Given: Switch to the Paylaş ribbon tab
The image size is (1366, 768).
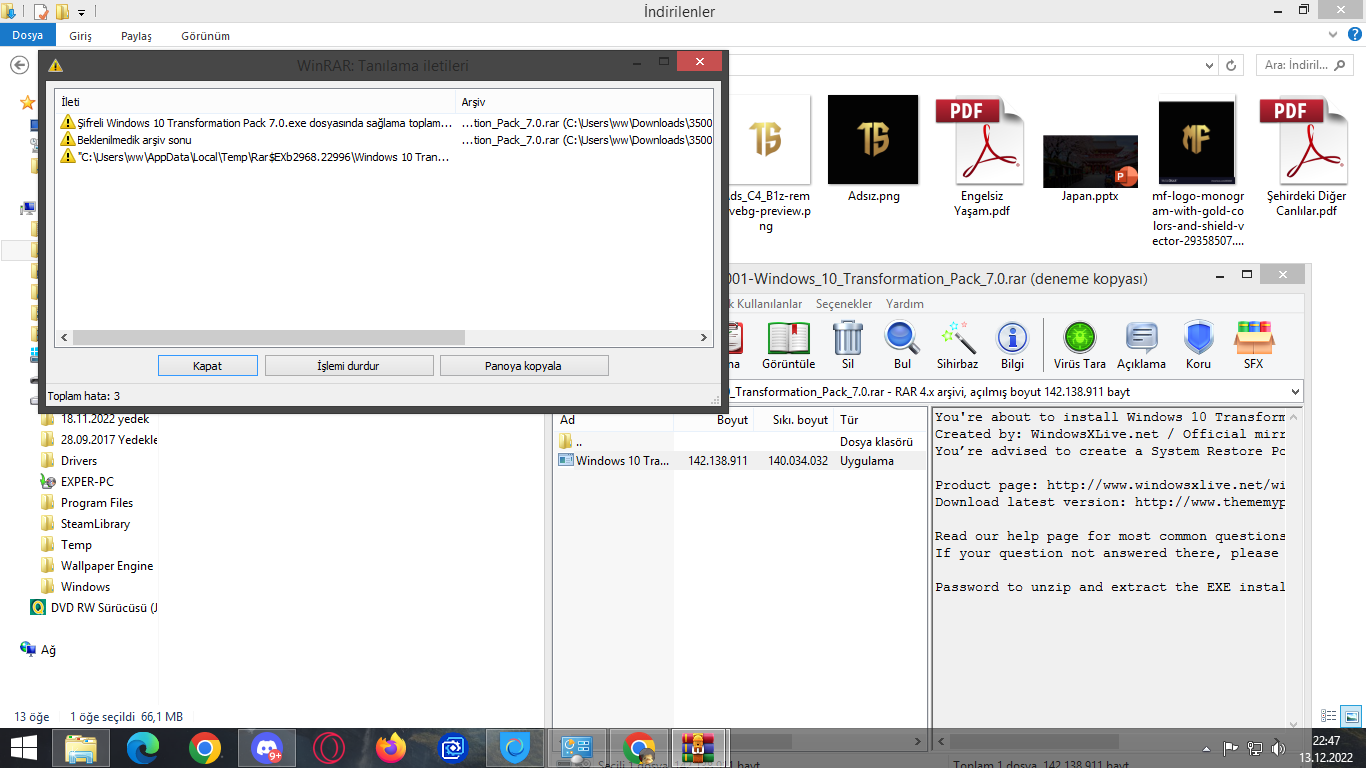Looking at the screenshot, I should [x=136, y=35].
